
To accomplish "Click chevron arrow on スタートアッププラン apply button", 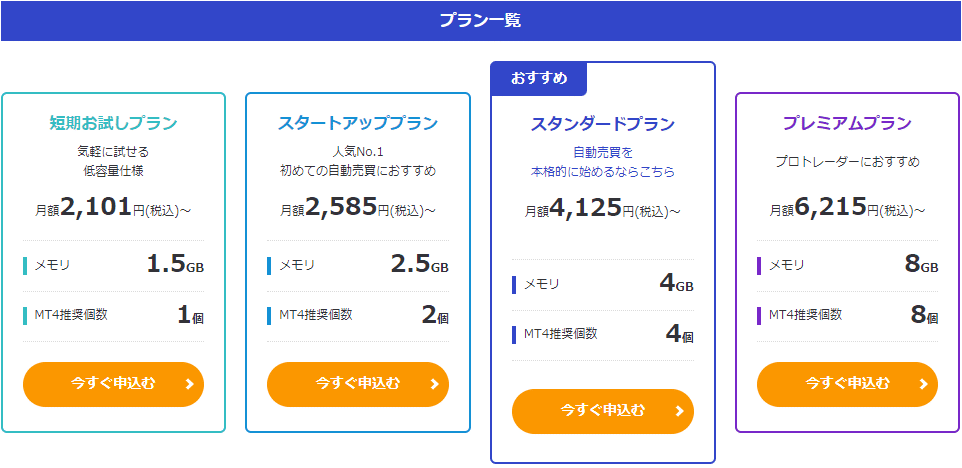I will (x=434, y=385).
